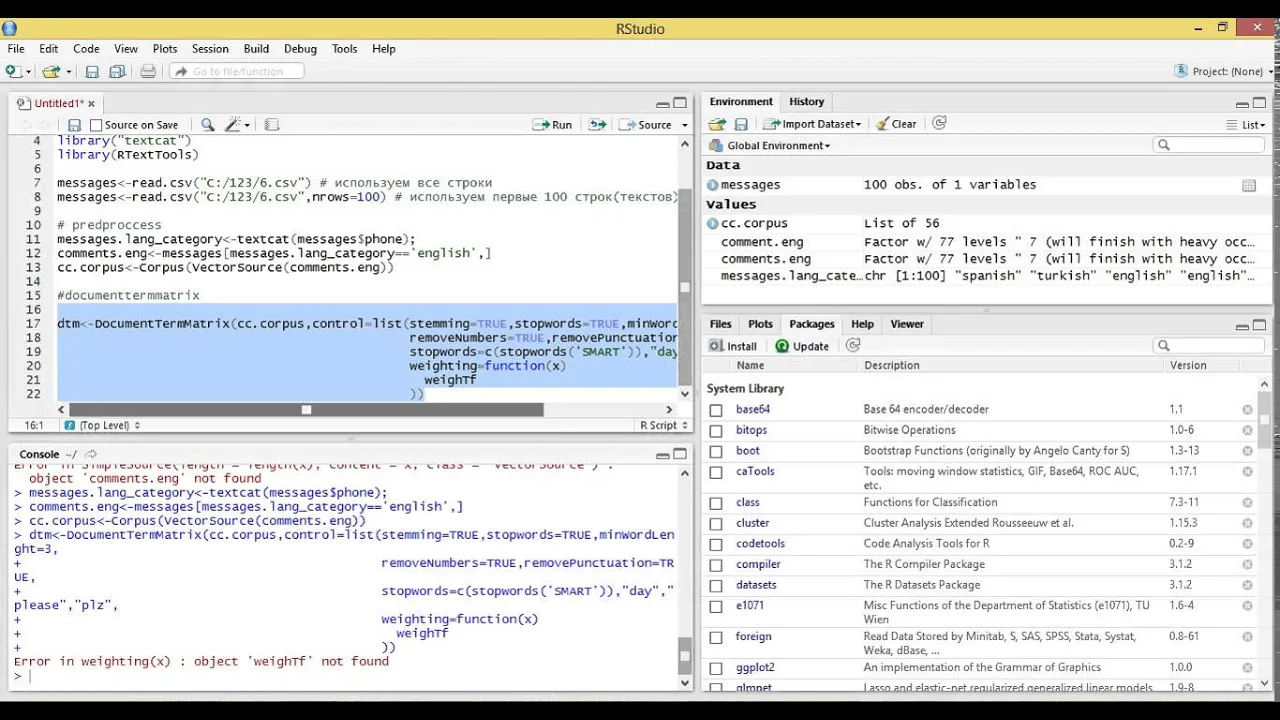Open the find/replace magnifier icon
Screen dimensions: 1280x720
(208, 125)
